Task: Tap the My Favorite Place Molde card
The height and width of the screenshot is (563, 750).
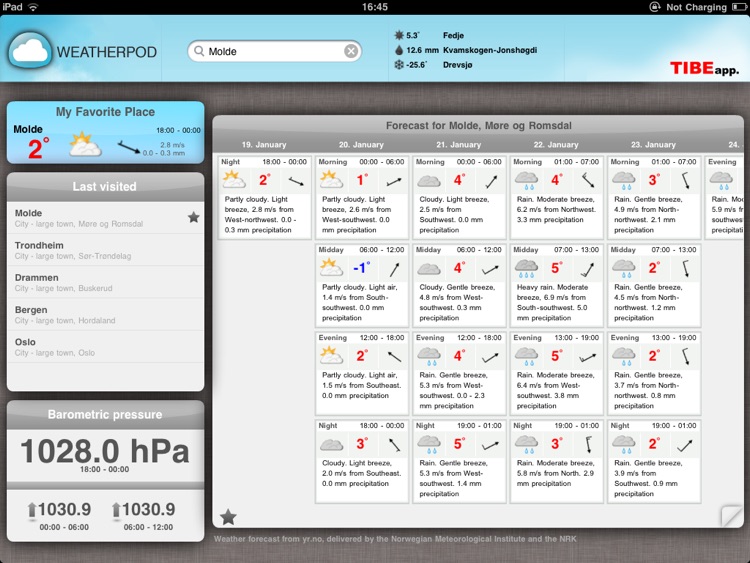Action: (x=105, y=132)
